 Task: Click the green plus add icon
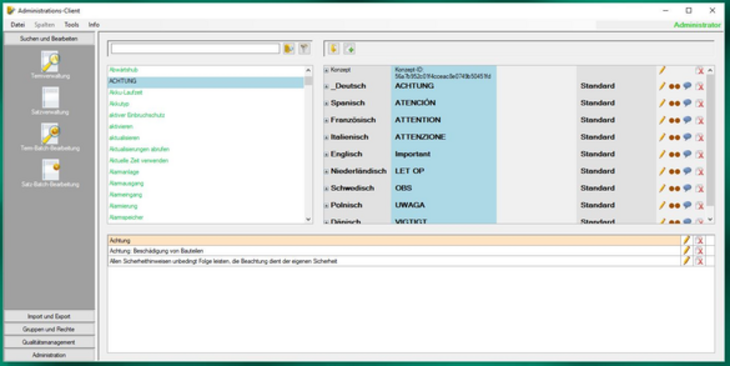click(x=350, y=48)
